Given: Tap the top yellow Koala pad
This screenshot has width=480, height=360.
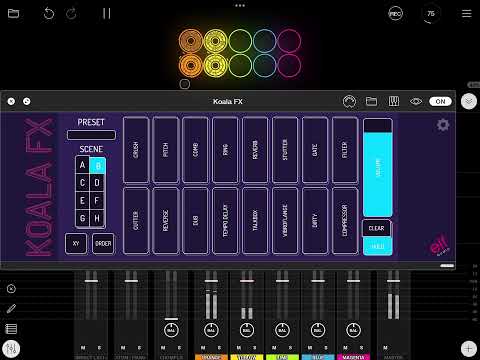Looking at the screenshot, I should point(215,41).
